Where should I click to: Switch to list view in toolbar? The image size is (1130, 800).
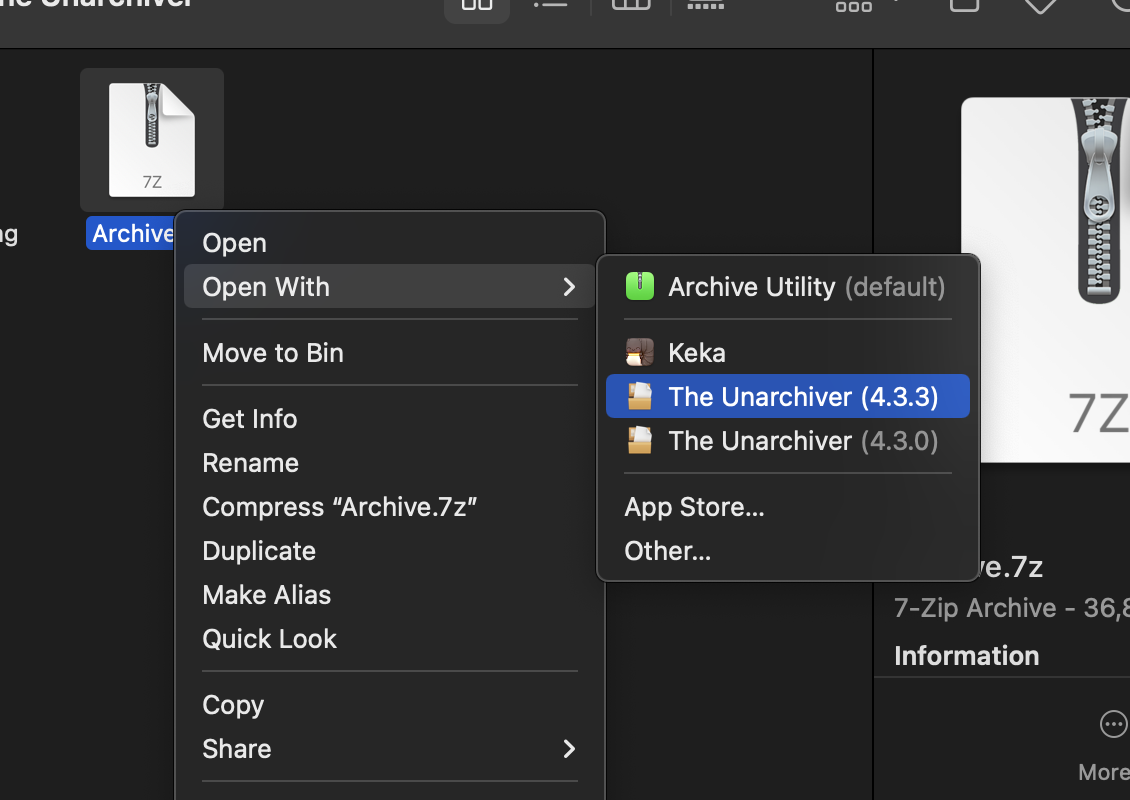tap(550, 6)
